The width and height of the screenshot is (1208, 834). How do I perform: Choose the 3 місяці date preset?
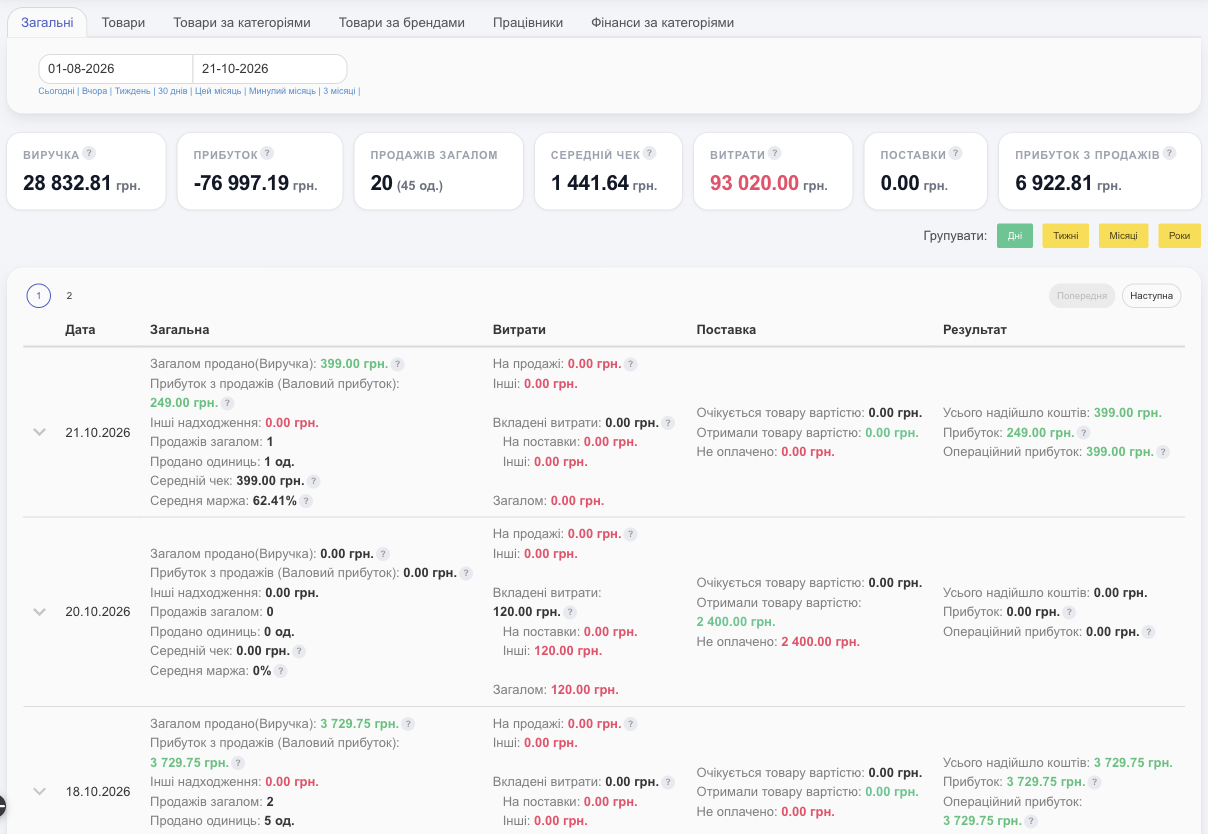tap(338, 91)
